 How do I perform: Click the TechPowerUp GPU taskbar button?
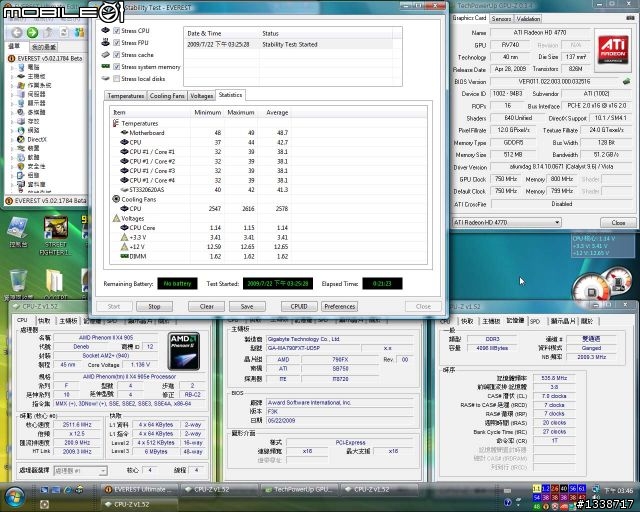(x=299, y=489)
